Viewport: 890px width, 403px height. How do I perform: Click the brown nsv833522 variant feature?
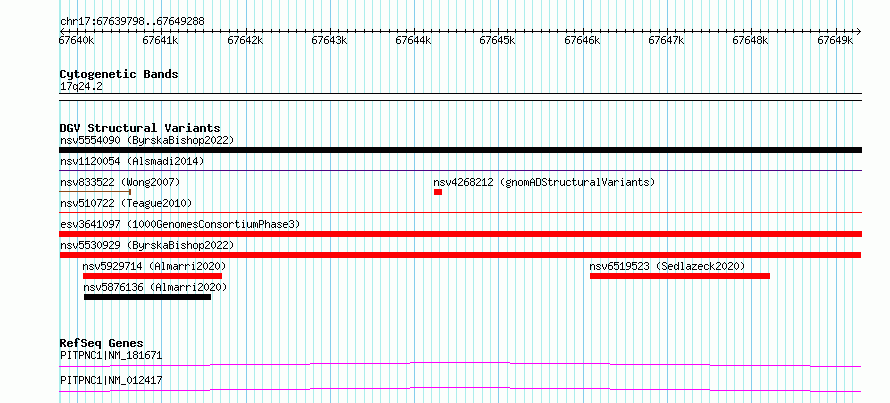pos(95,192)
